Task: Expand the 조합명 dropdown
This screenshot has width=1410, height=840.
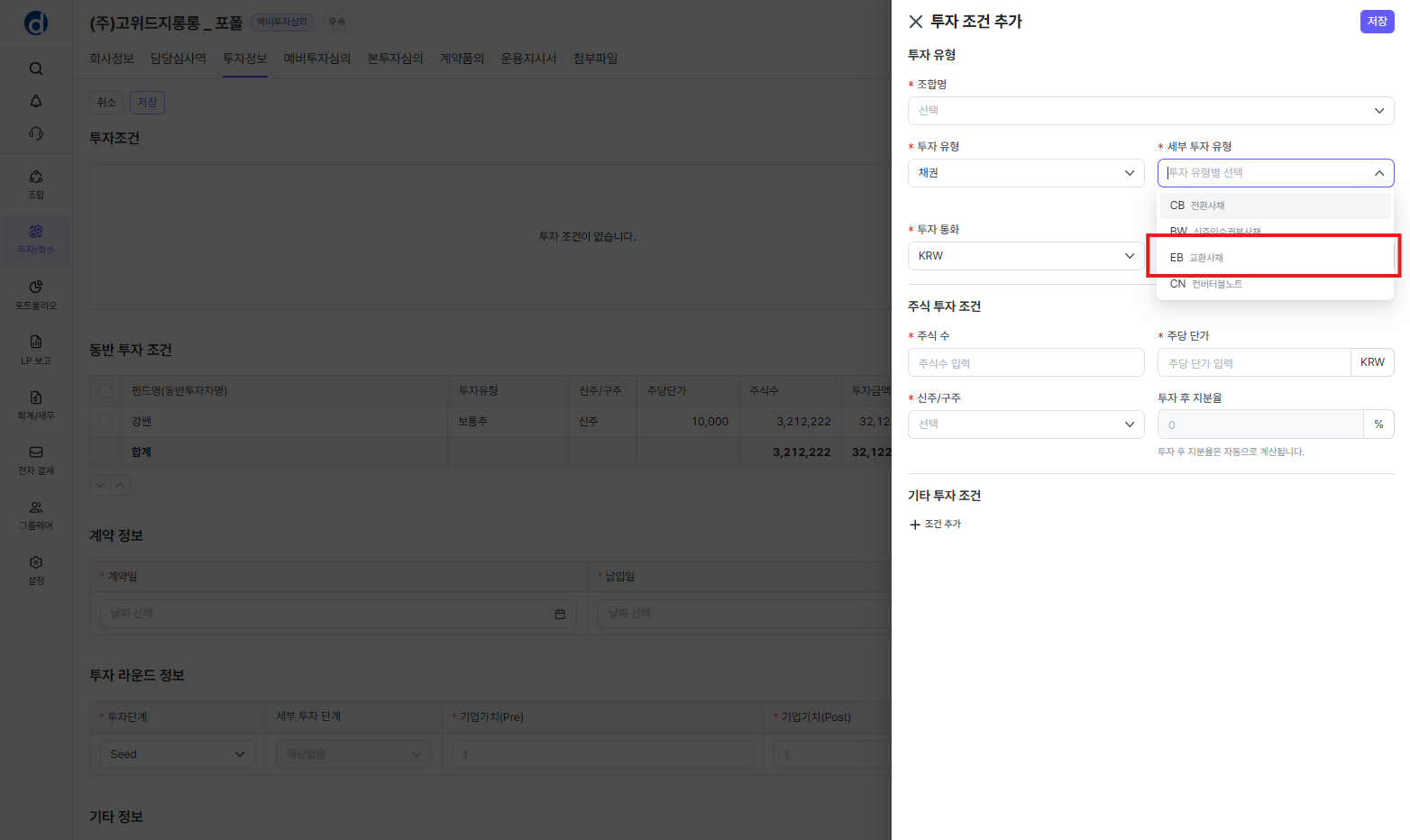Action: click(1150, 111)
